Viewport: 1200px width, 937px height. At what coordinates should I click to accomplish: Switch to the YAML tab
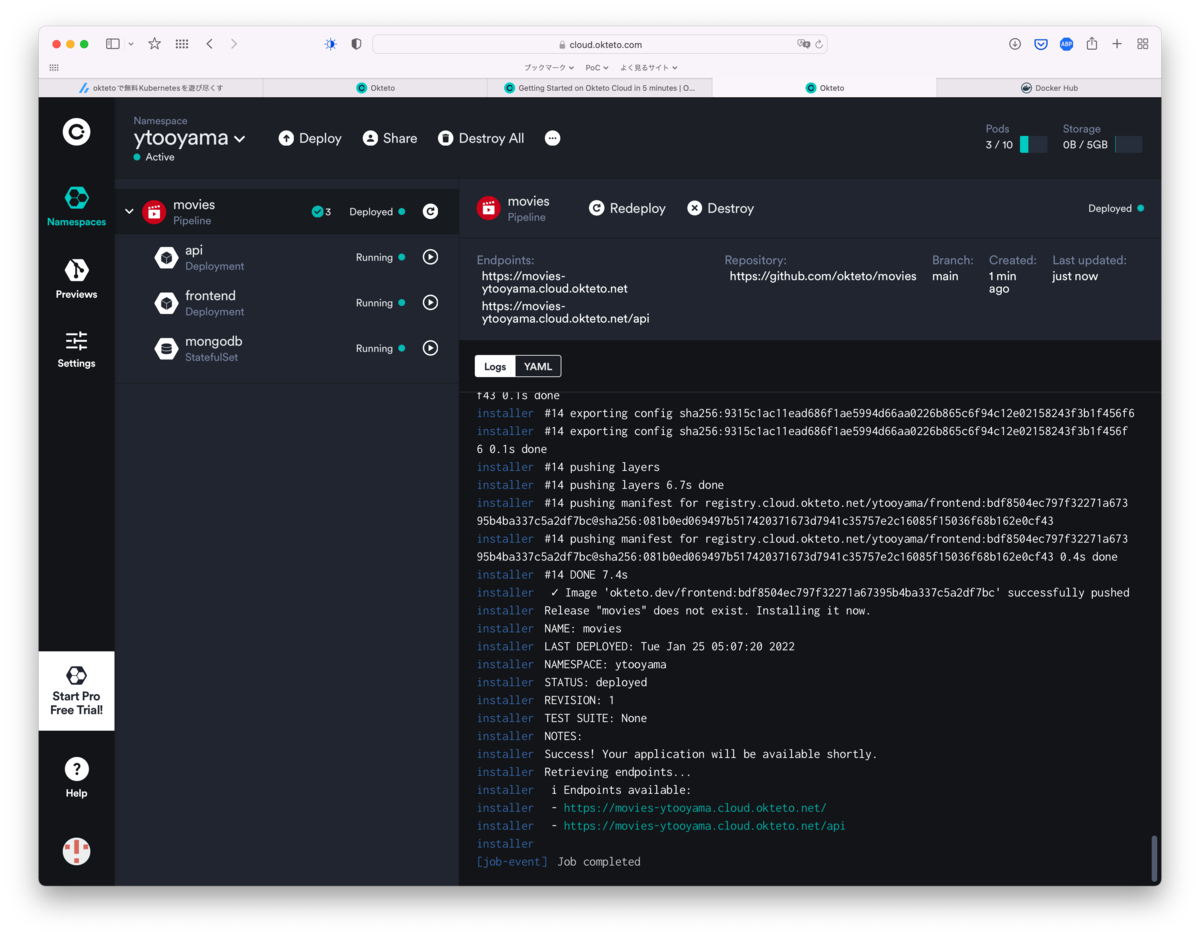pos(538,366)
